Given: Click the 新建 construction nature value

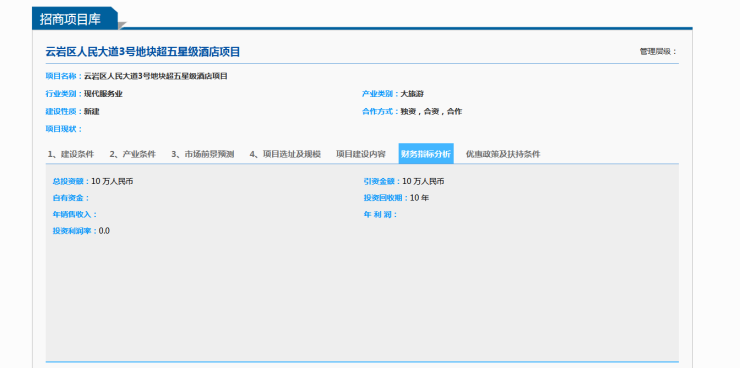Looking at the screenshot, I should pos(92,112).
